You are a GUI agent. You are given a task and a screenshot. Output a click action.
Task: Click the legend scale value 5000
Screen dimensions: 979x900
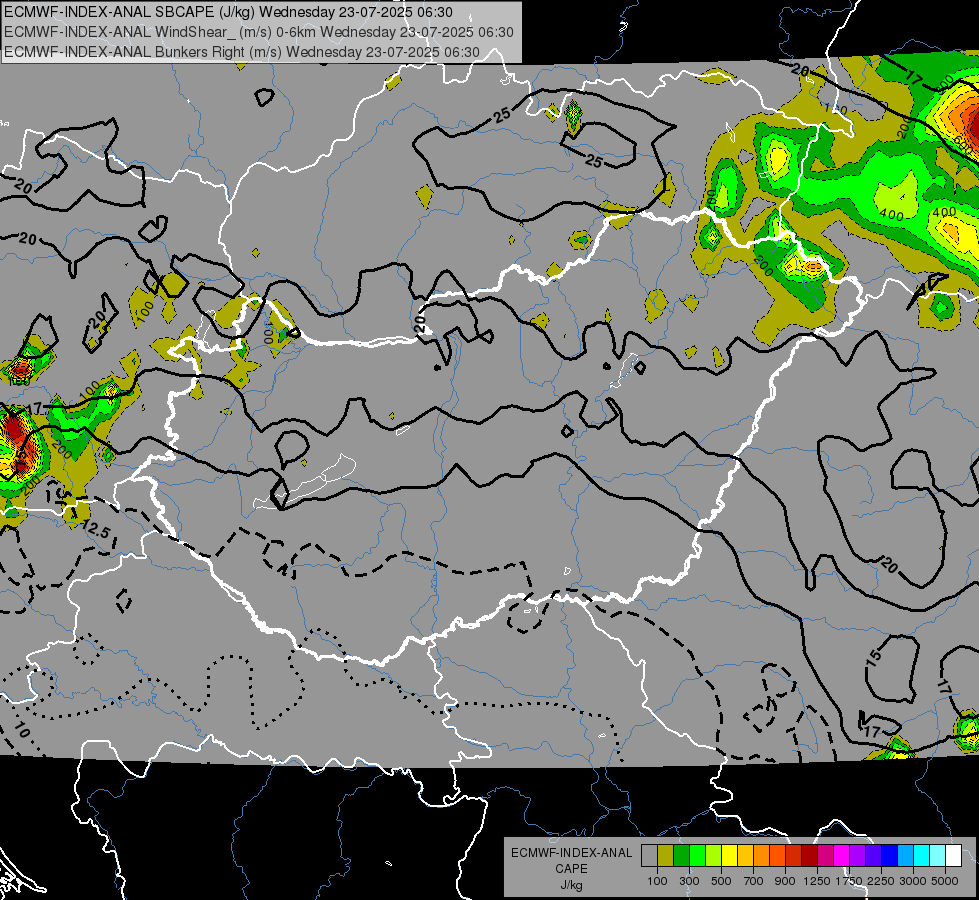click(945, 881)
